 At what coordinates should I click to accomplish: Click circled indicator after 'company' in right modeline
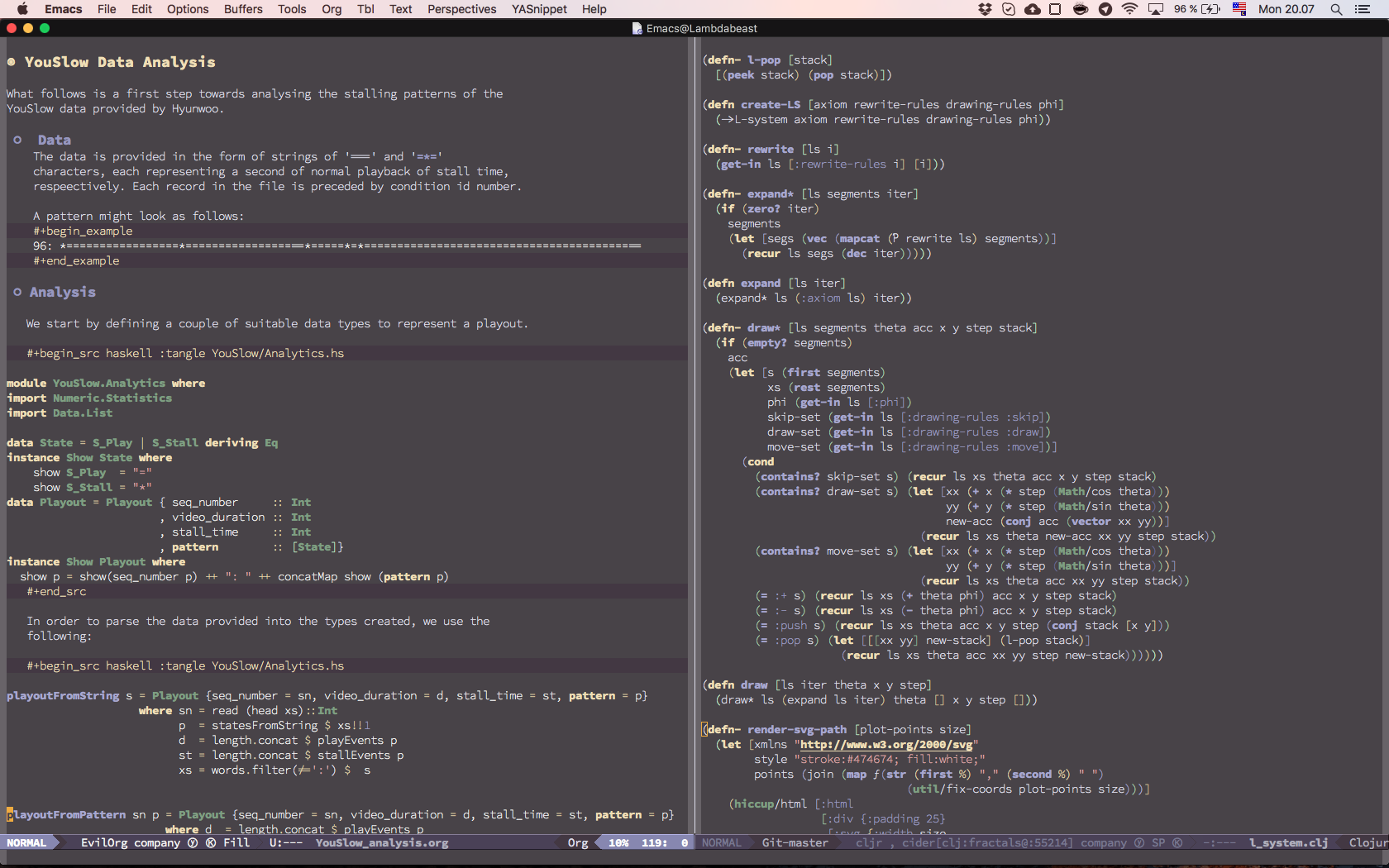(1139, 843)
